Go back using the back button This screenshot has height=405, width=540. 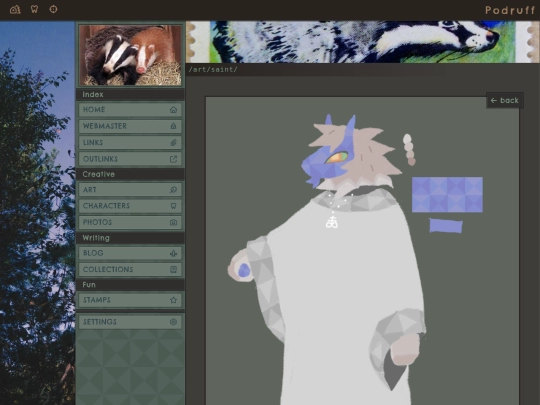505,101
